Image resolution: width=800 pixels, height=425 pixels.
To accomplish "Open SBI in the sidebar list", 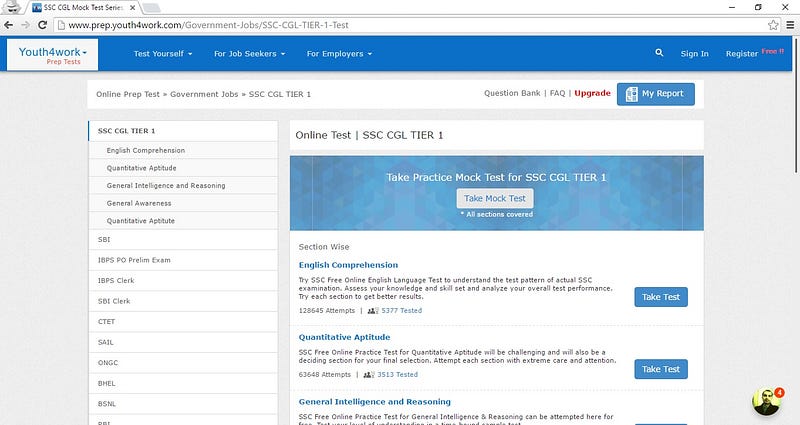I will point(183,239).
